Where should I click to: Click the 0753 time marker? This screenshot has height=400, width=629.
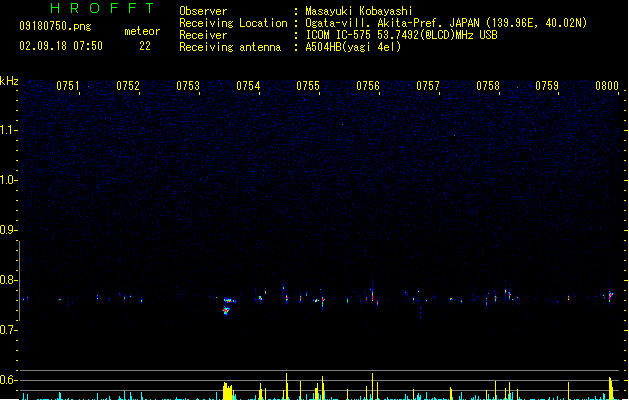188,86
